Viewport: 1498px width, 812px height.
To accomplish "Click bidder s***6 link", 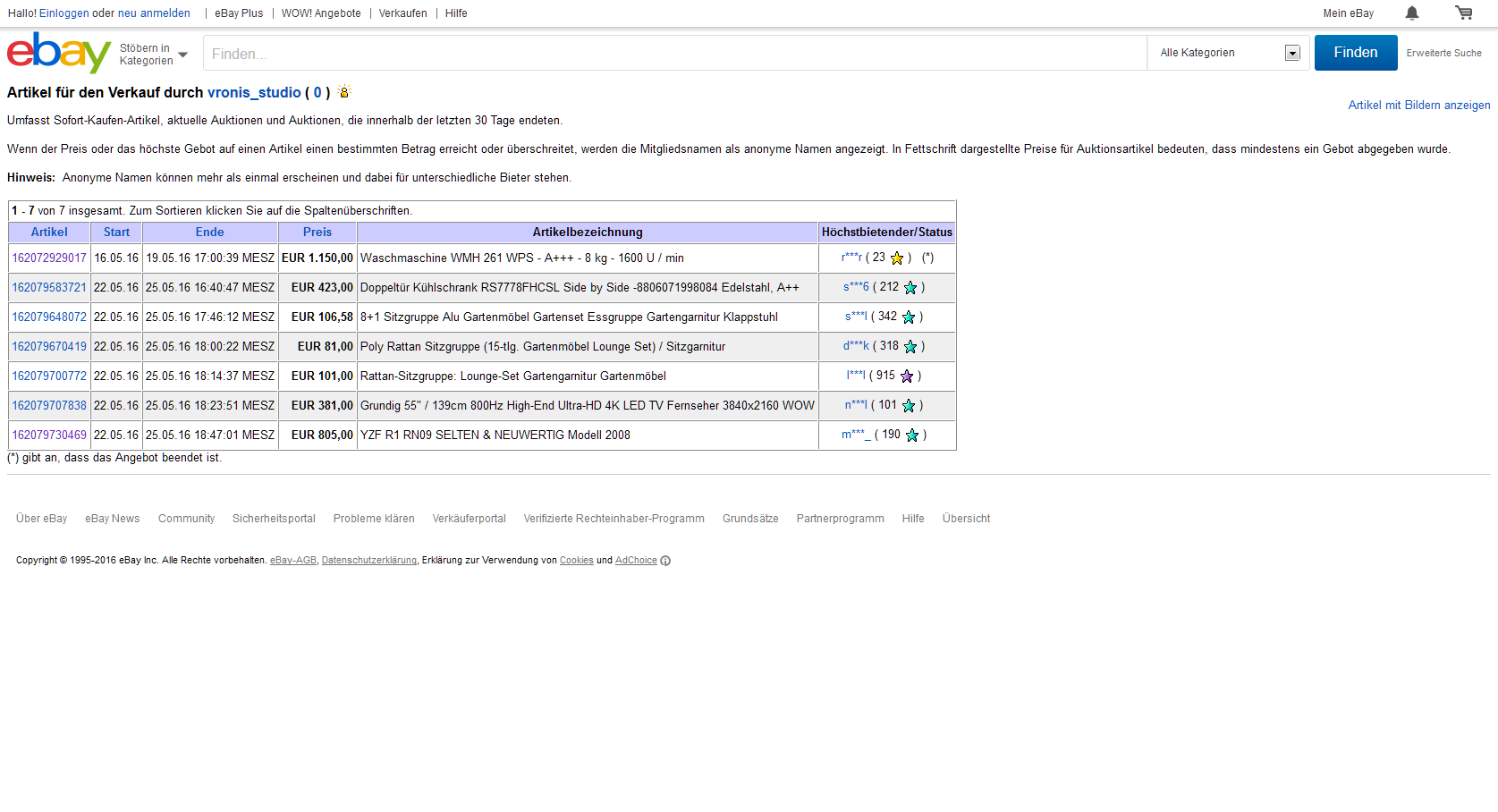I will tap(856, 287).
